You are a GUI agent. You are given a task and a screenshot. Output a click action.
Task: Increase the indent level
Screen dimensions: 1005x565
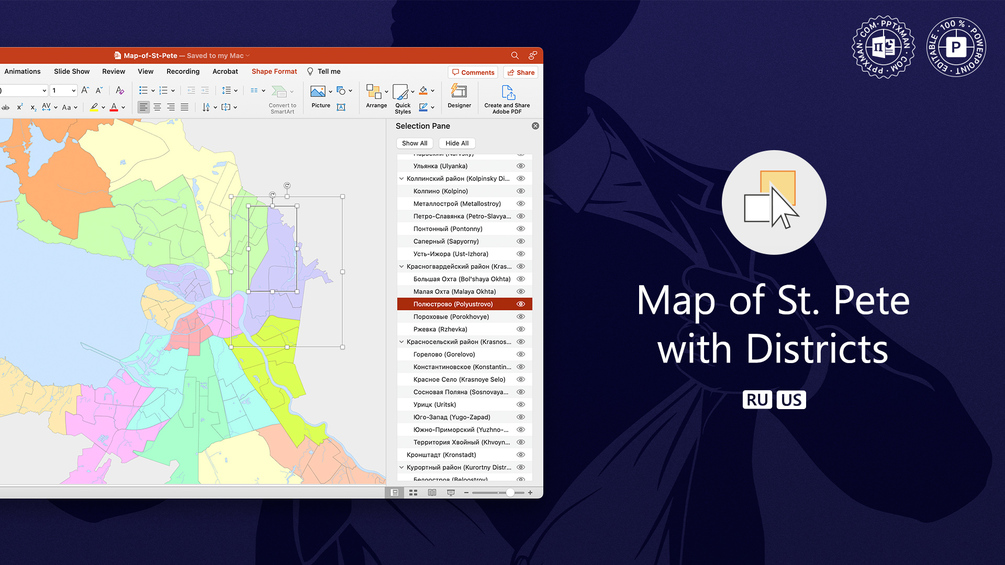pos(205,90)
